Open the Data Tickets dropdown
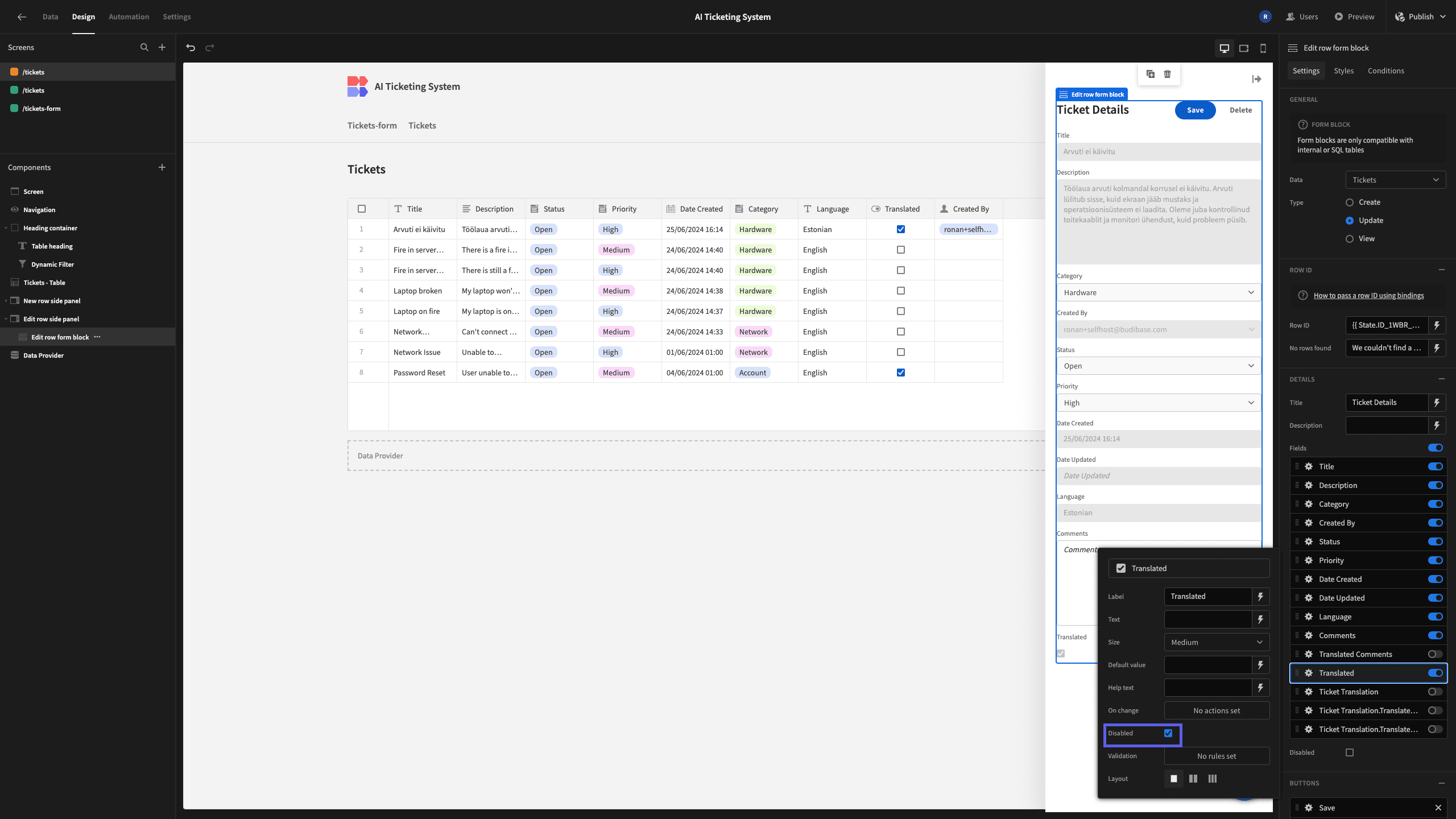 1396,180
